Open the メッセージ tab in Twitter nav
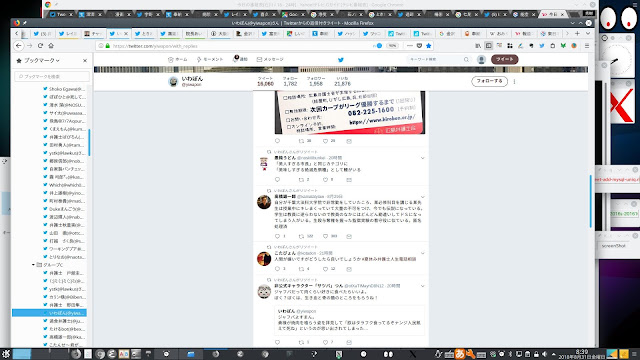The image size is (640, 360). point(270,59)
